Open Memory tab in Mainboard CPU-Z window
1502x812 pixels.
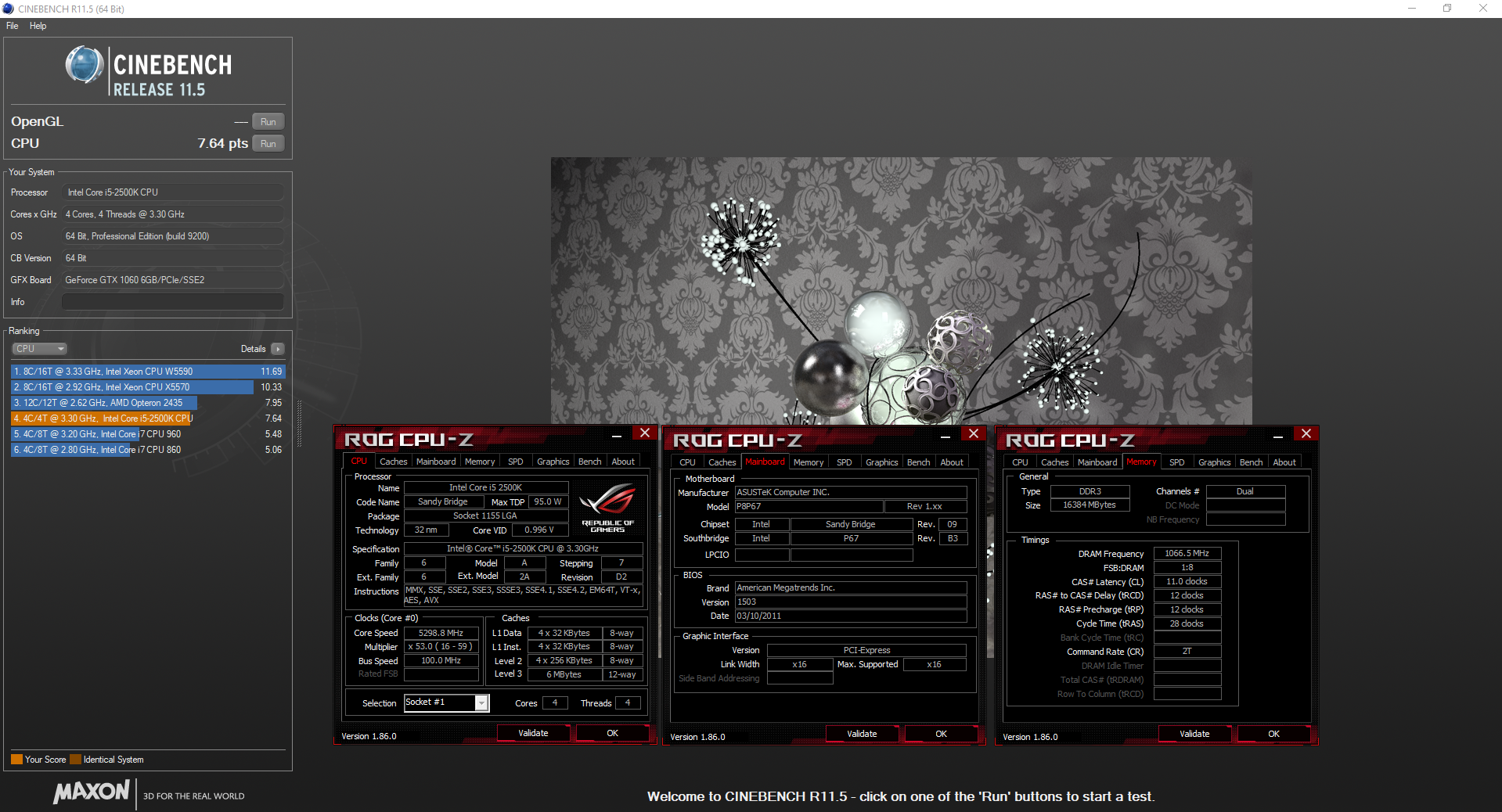coord(809,462)
